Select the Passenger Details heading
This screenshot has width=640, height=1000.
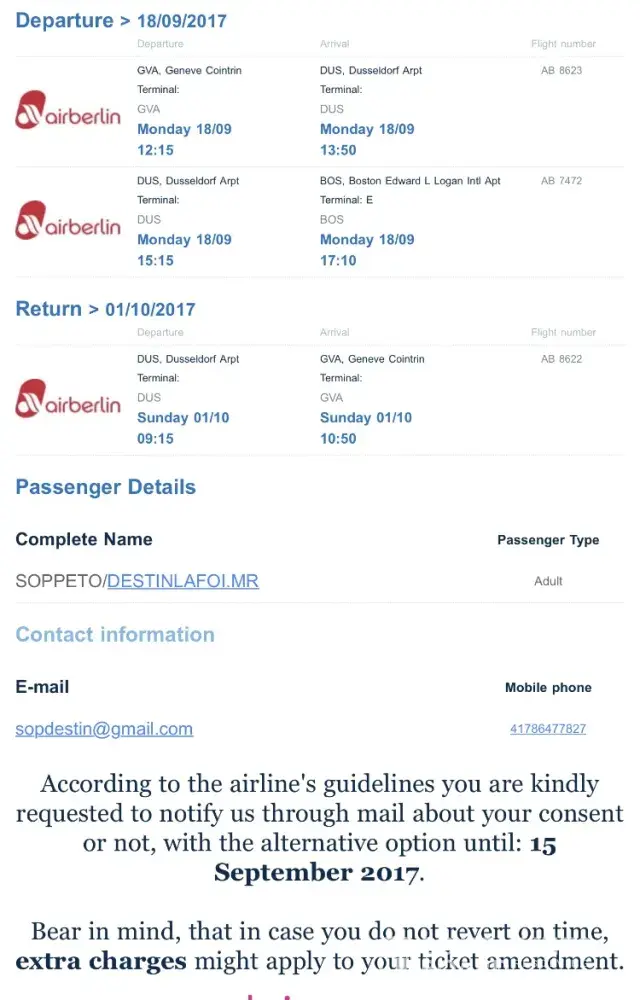coord(105,487)
